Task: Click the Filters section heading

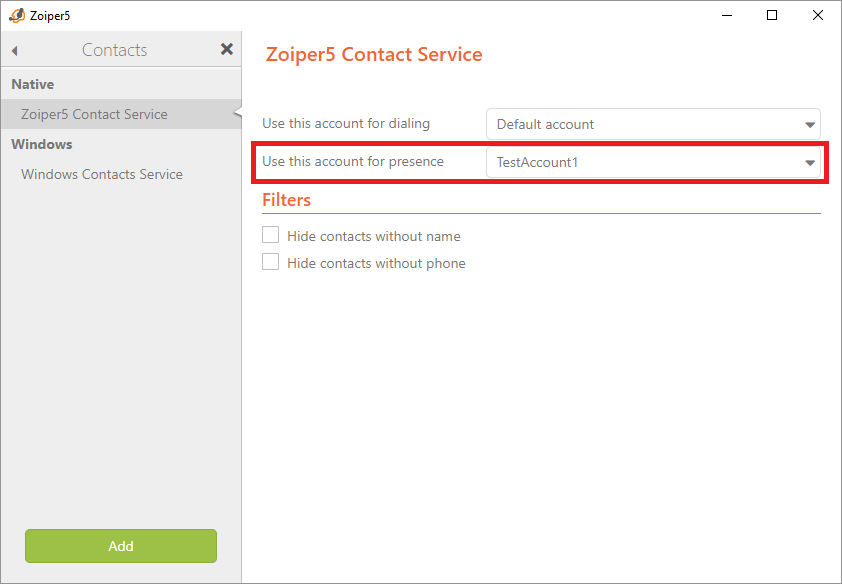Action: point(287,200)
